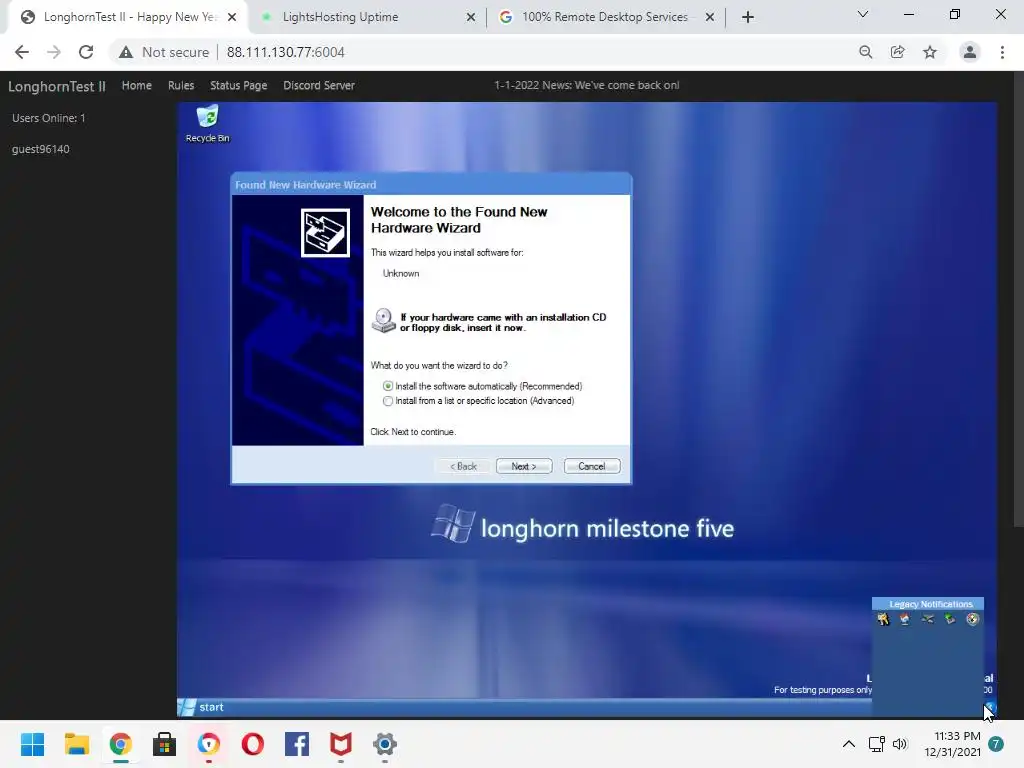Open the Brave browser taskbar icon
This screenshot has height=768, width=1024.
[208, 744]
